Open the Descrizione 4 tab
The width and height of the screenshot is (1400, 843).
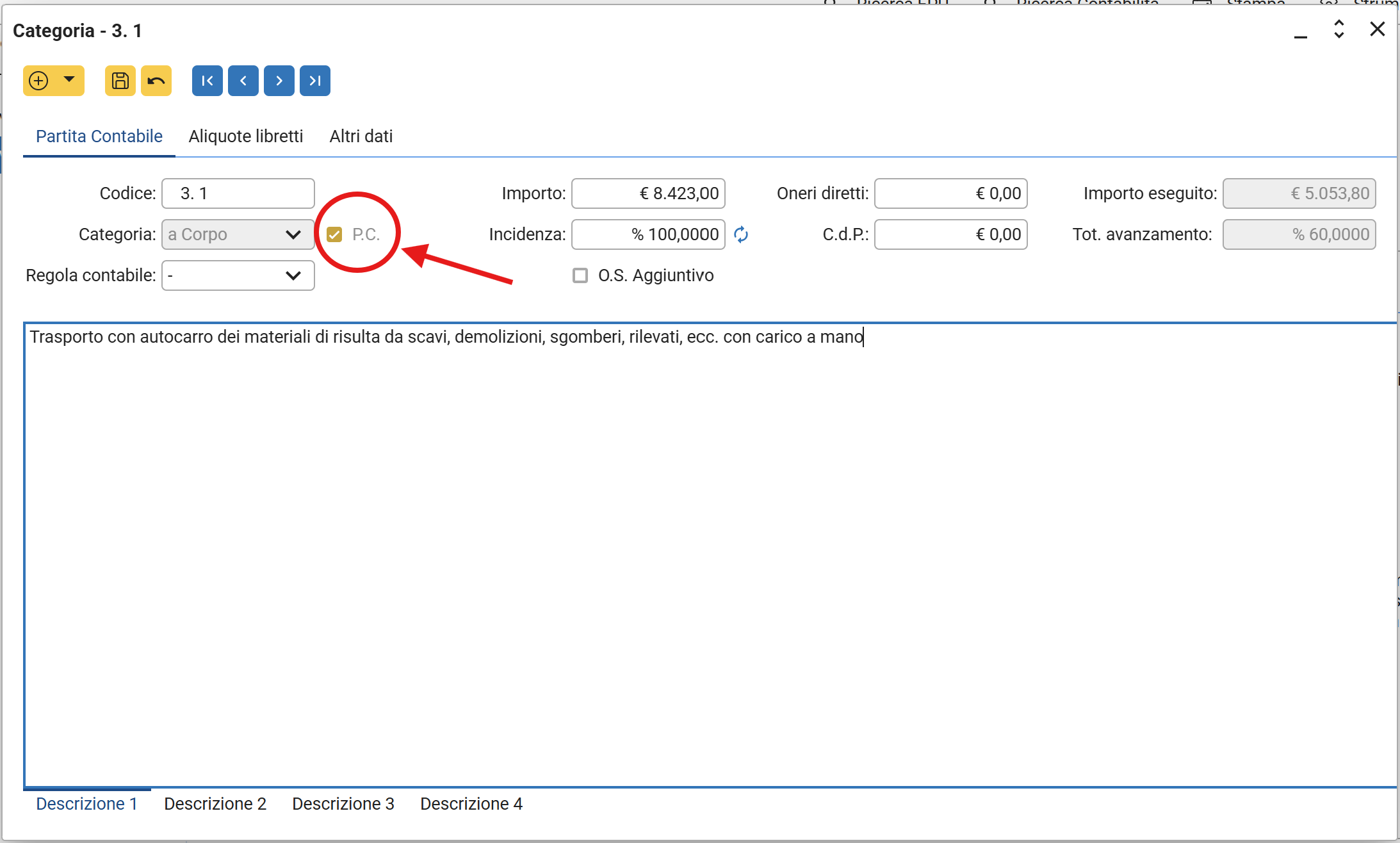click(x=471, y=804)
